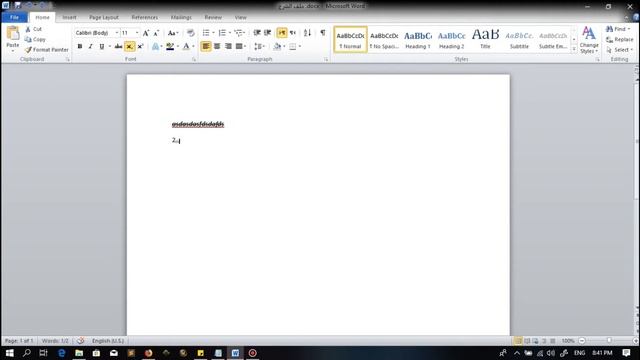
Task: Open the Replace dialog
Action: pos(620,39)
